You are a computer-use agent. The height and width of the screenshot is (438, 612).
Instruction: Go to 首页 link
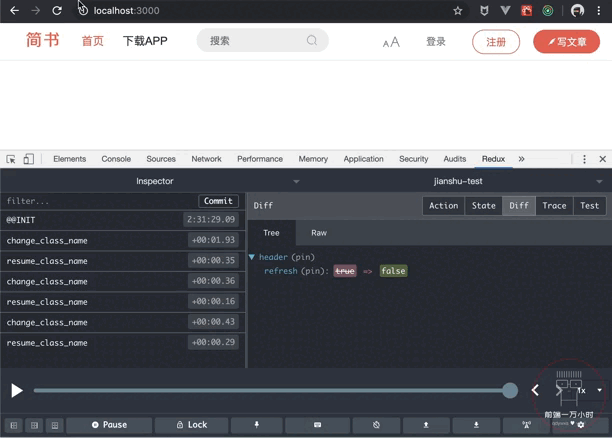pos(93,41)
